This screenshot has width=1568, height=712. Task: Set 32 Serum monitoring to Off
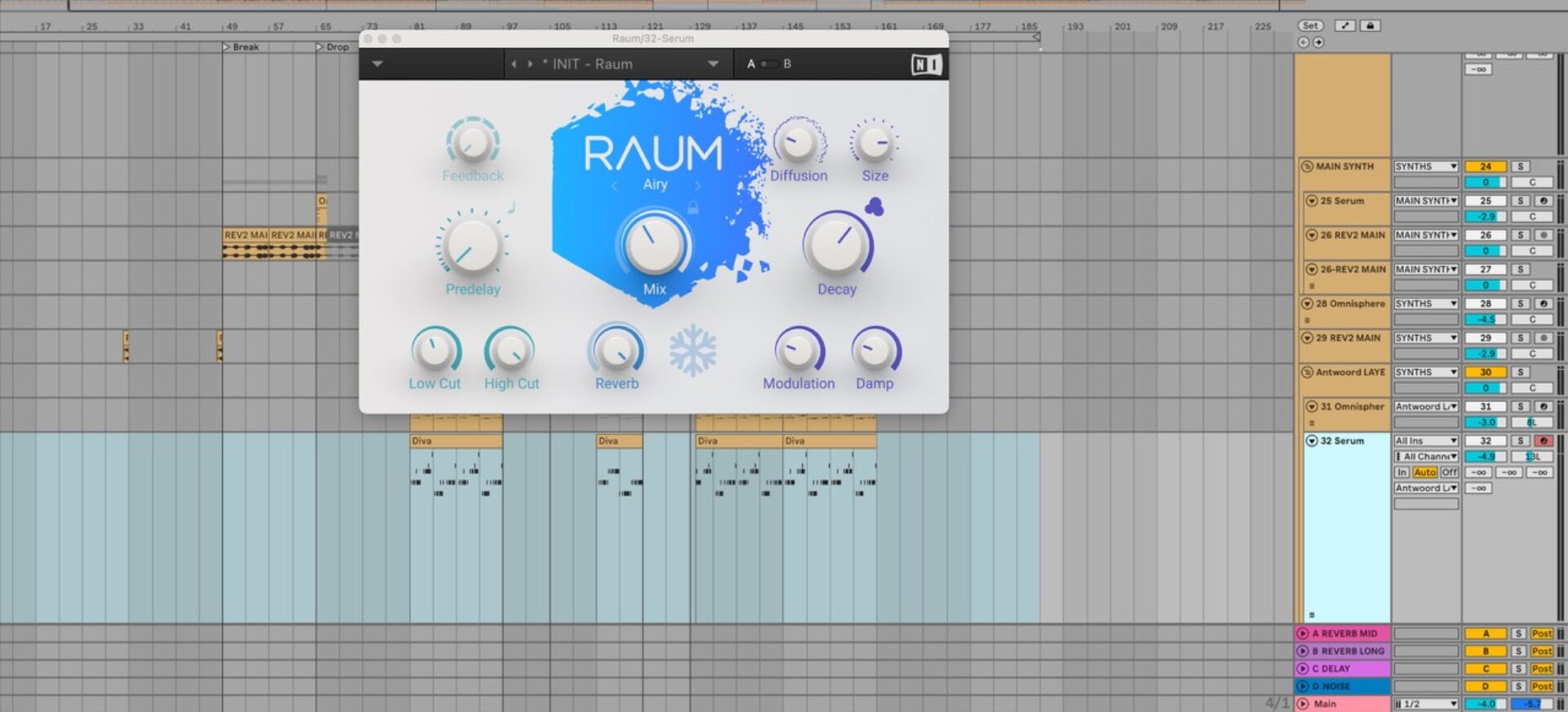1449,472
